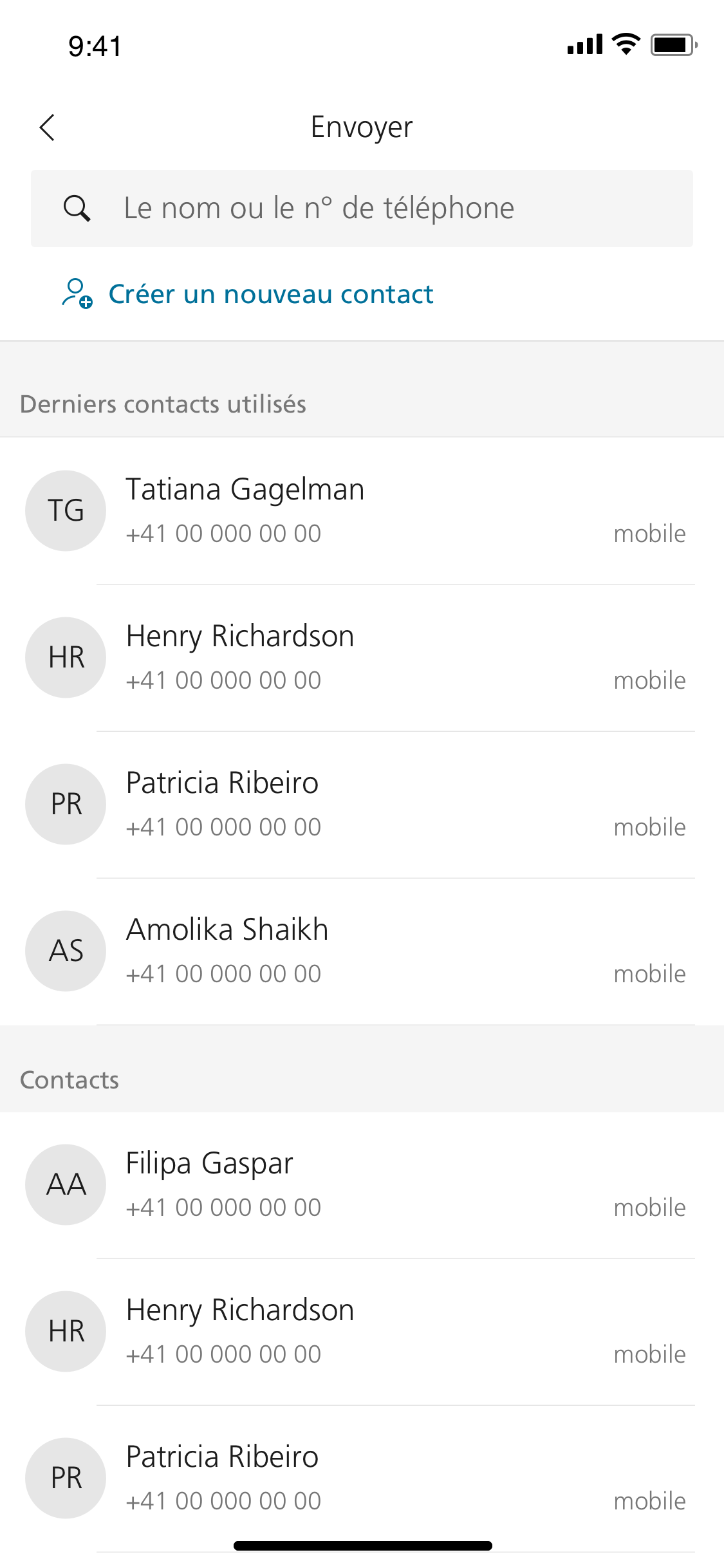Click the search magnifier icon
724x1568 pixels.
point(77,209)
